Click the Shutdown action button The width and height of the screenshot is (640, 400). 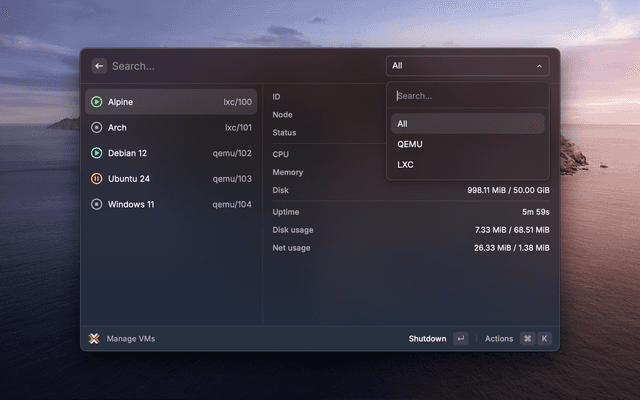coord(427,339)
